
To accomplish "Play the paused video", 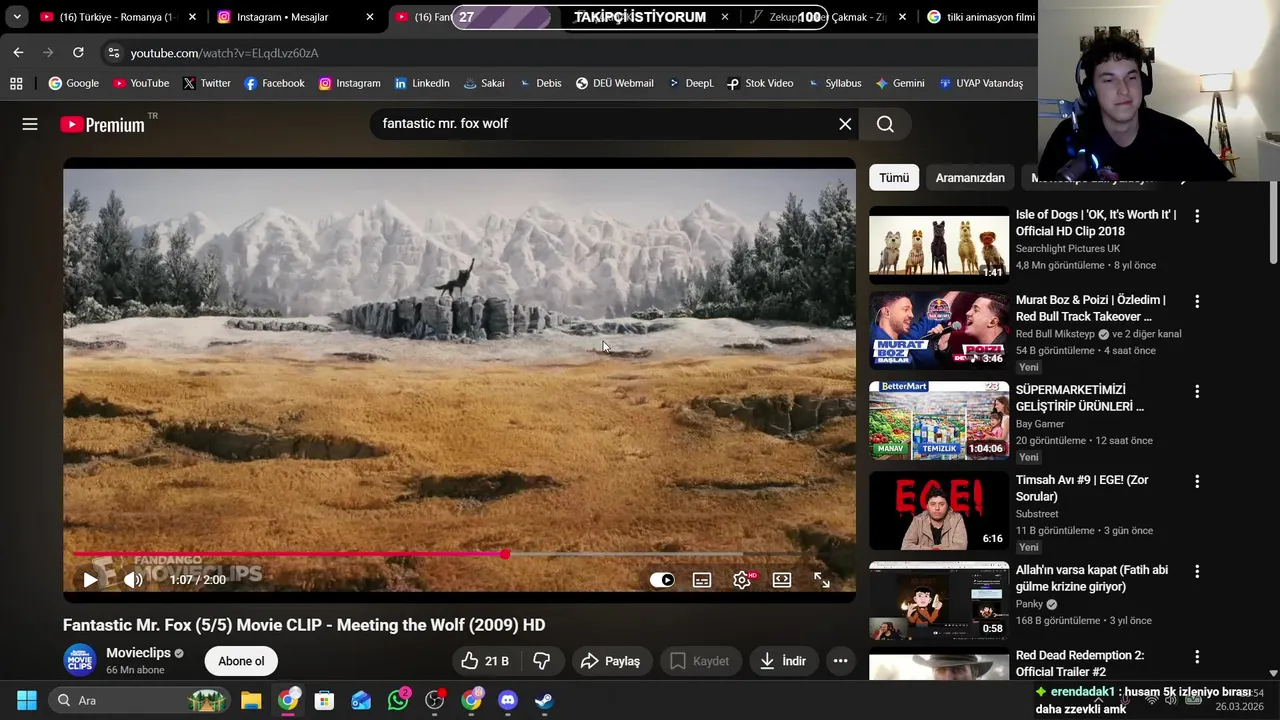I will 90,580.
